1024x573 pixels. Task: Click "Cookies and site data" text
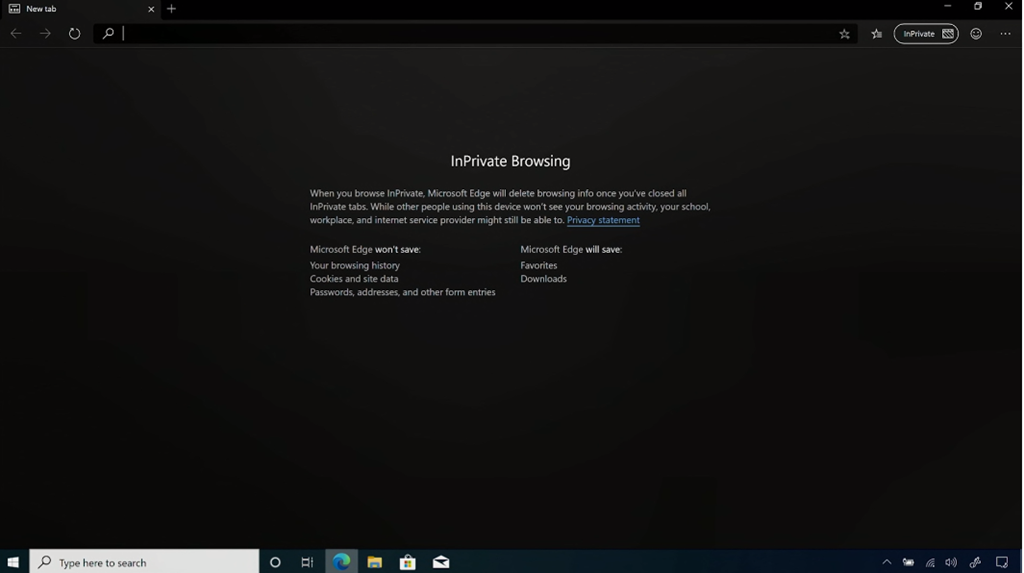[354, 279]
